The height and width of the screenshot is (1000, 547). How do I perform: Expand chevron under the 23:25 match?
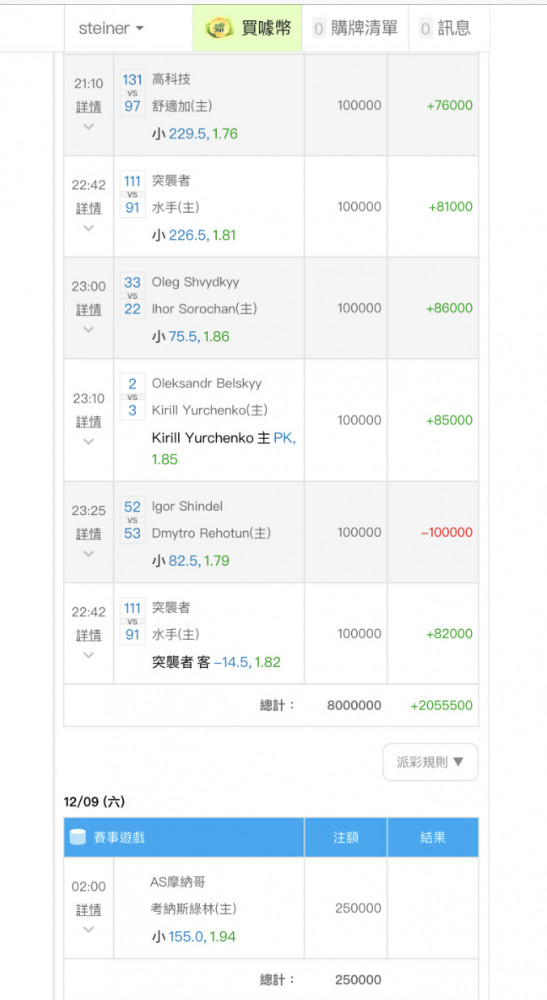(x=89, y=553)
